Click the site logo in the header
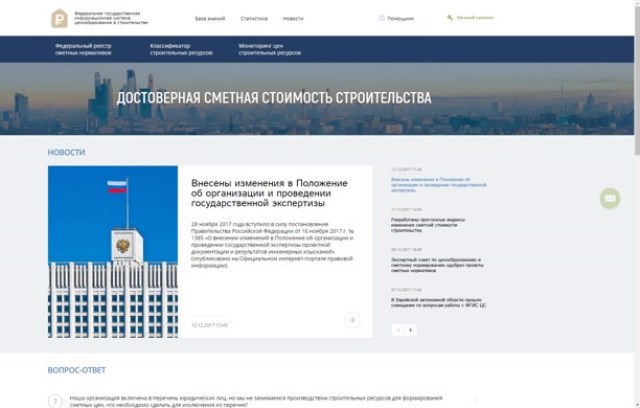This screenshot has width=640, height=408. (x=61, y=17)
